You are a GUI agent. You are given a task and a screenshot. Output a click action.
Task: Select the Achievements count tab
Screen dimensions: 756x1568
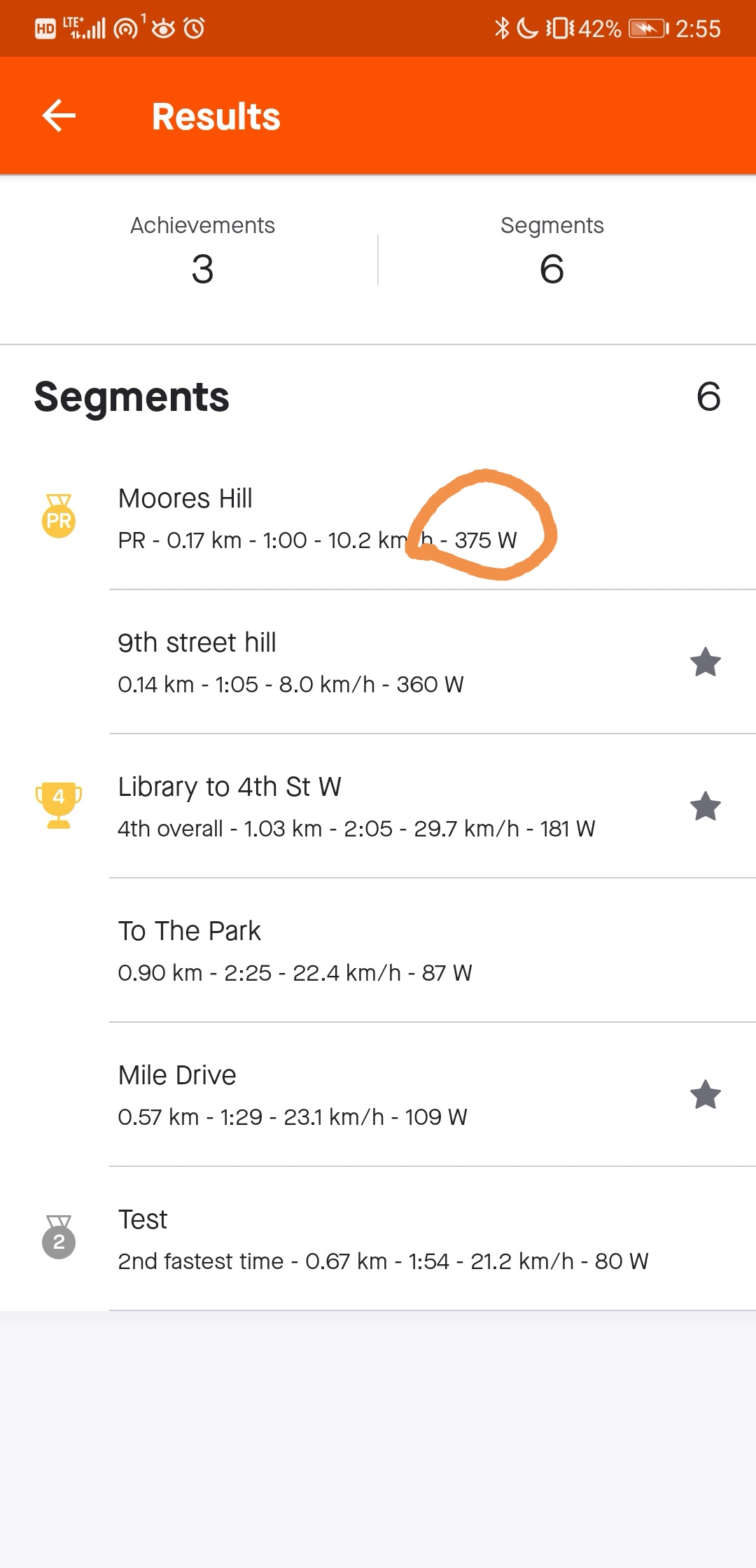pyautogui.click(x=202, y=251)
